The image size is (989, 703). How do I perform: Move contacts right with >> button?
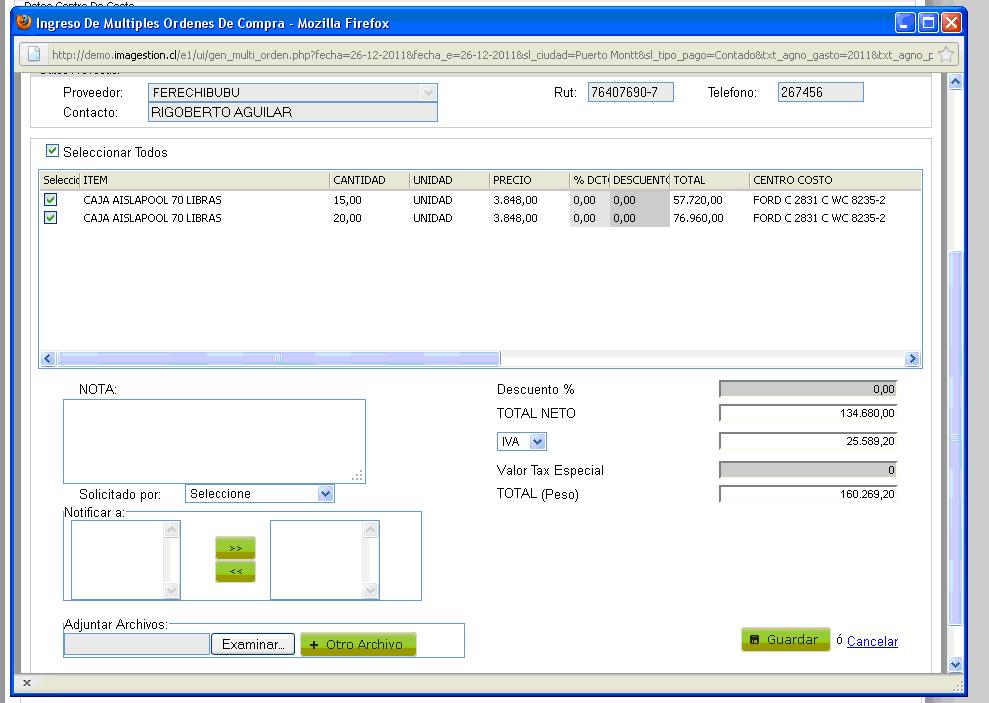235,548
